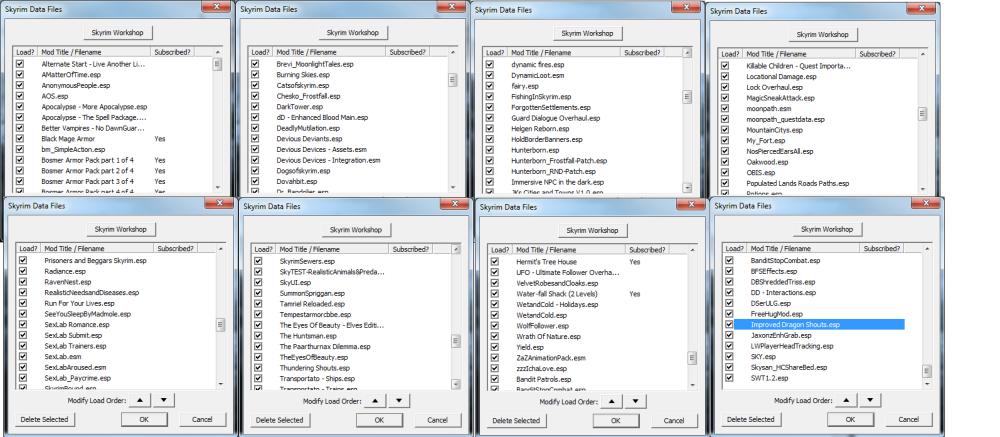
Task: Click Subscribed? header in Hermit's Tree House window
Action: click(x=647, y=250)
